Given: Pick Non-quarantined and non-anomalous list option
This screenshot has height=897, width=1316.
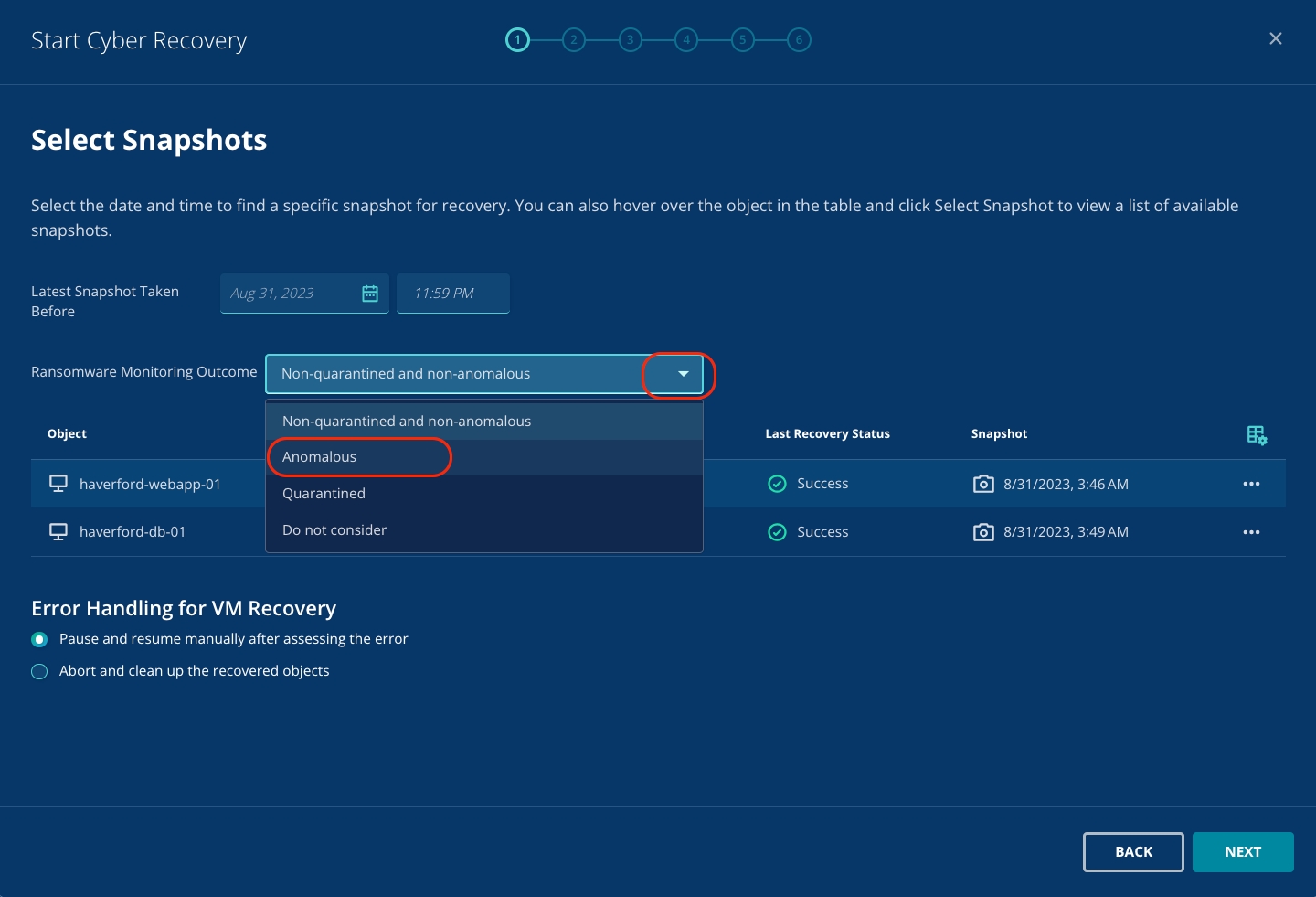Looking at the screenshot, I should click(x=407, y=422).
